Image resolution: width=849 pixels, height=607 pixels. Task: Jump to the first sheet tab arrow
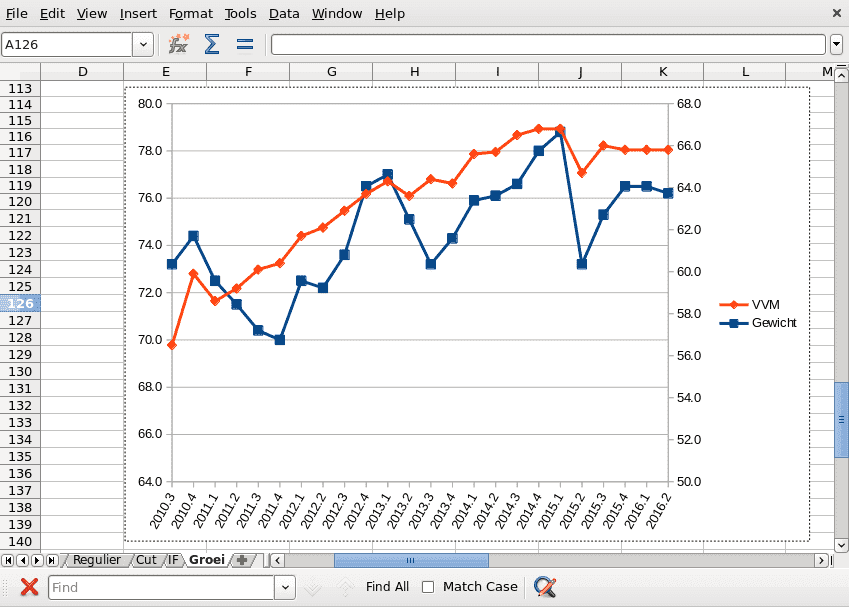click(x=8, y=560)
